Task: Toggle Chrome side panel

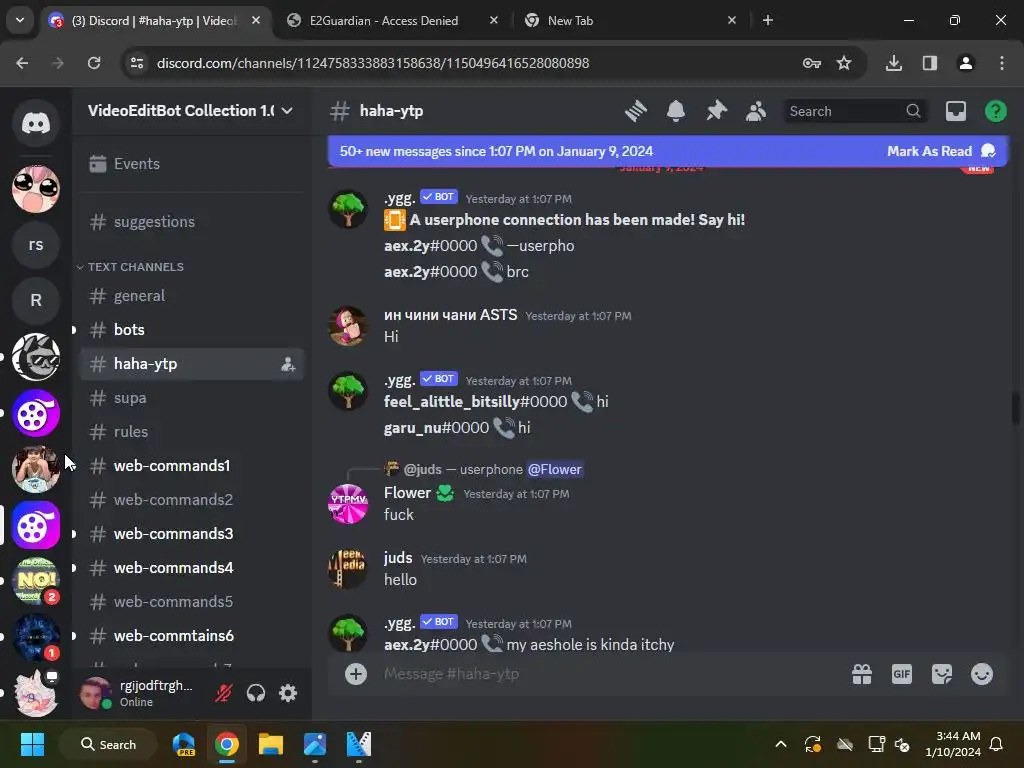Action: (x=929, y=63)
